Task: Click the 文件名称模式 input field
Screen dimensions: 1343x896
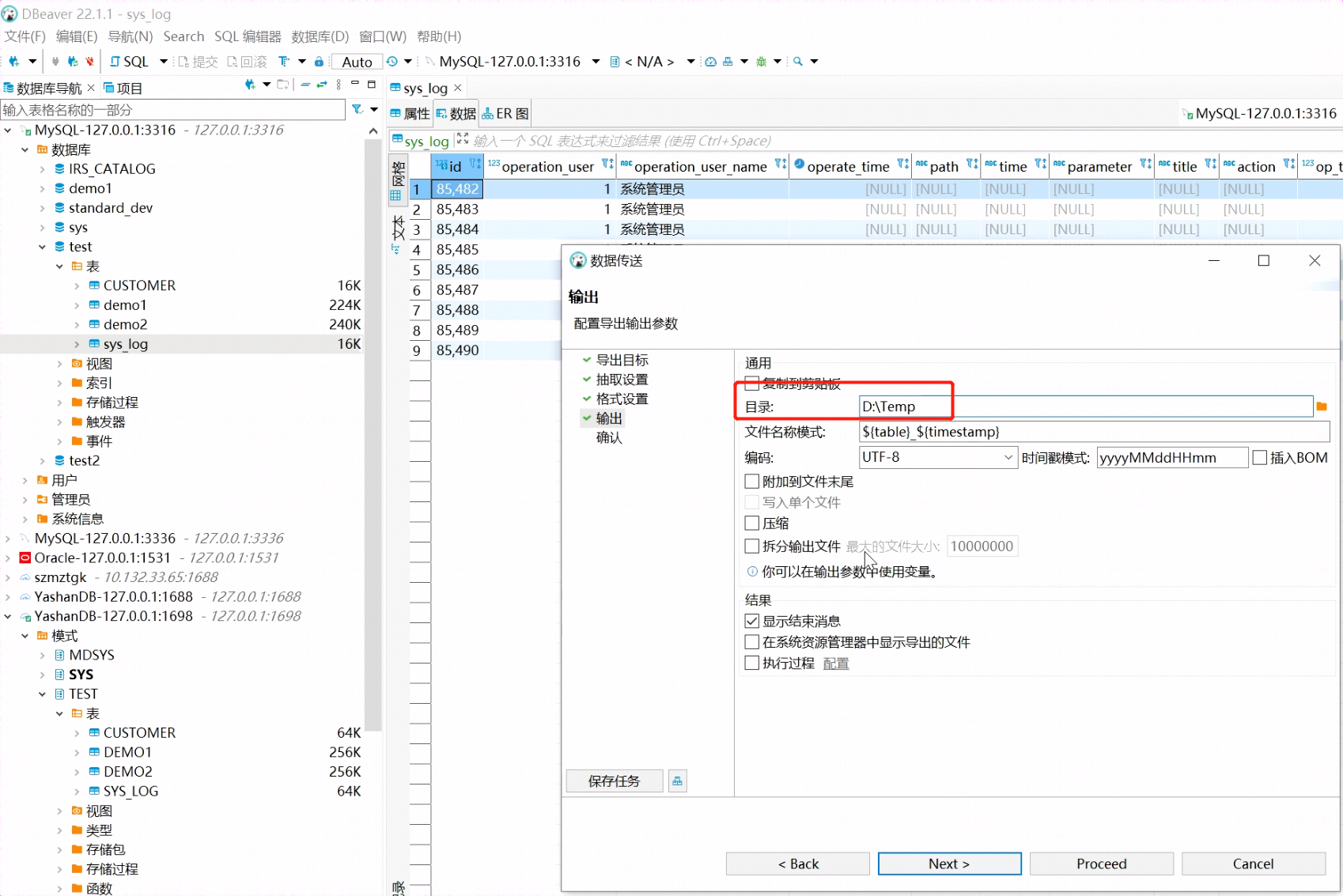Action: tap(1094, 432)
